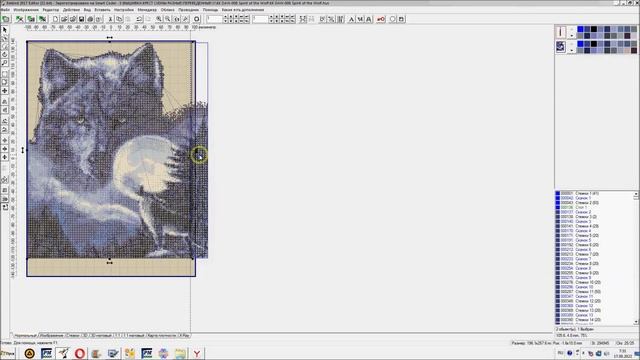Open the Embird hummingbird taskbar icon

pos(63,353)
